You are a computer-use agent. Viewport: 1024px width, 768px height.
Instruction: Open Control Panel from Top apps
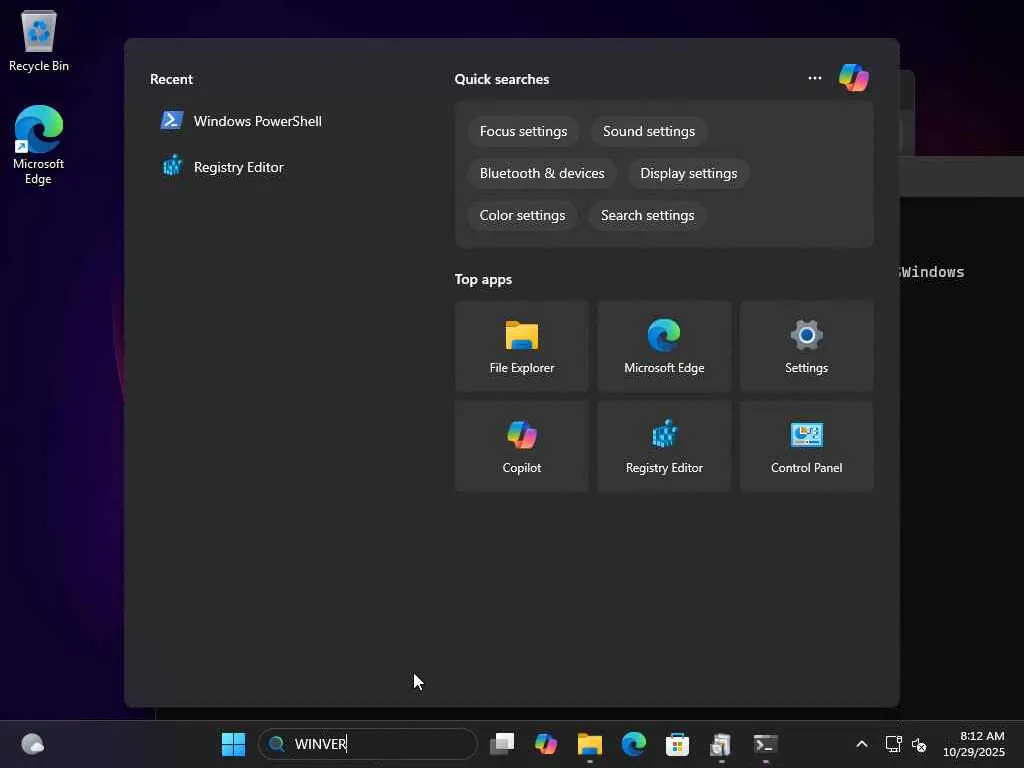807,446
